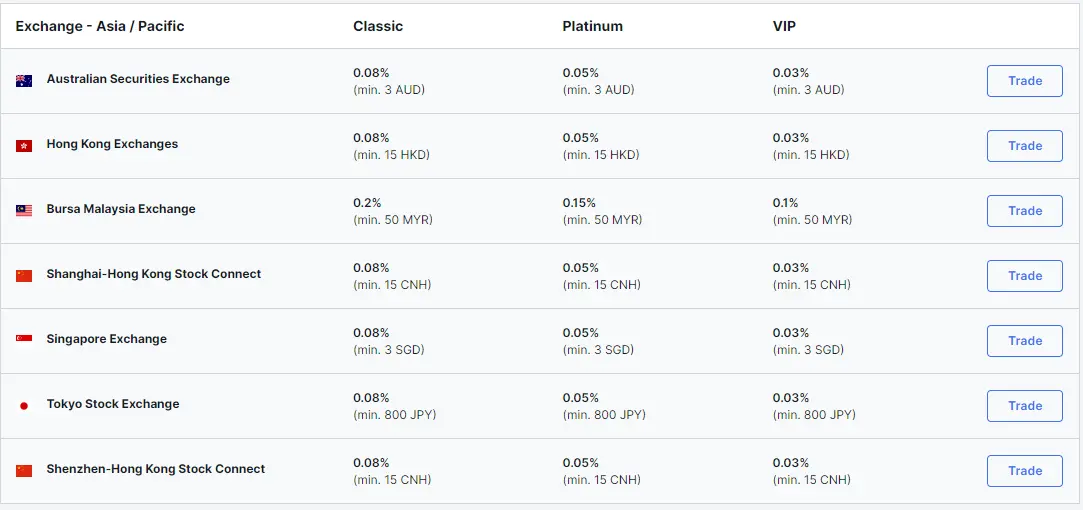Click the China flag beside Shenzhen-Hong Kong Connect
Image resolution: width=1083 pixels, height=510 pixels.
[24, 471]
